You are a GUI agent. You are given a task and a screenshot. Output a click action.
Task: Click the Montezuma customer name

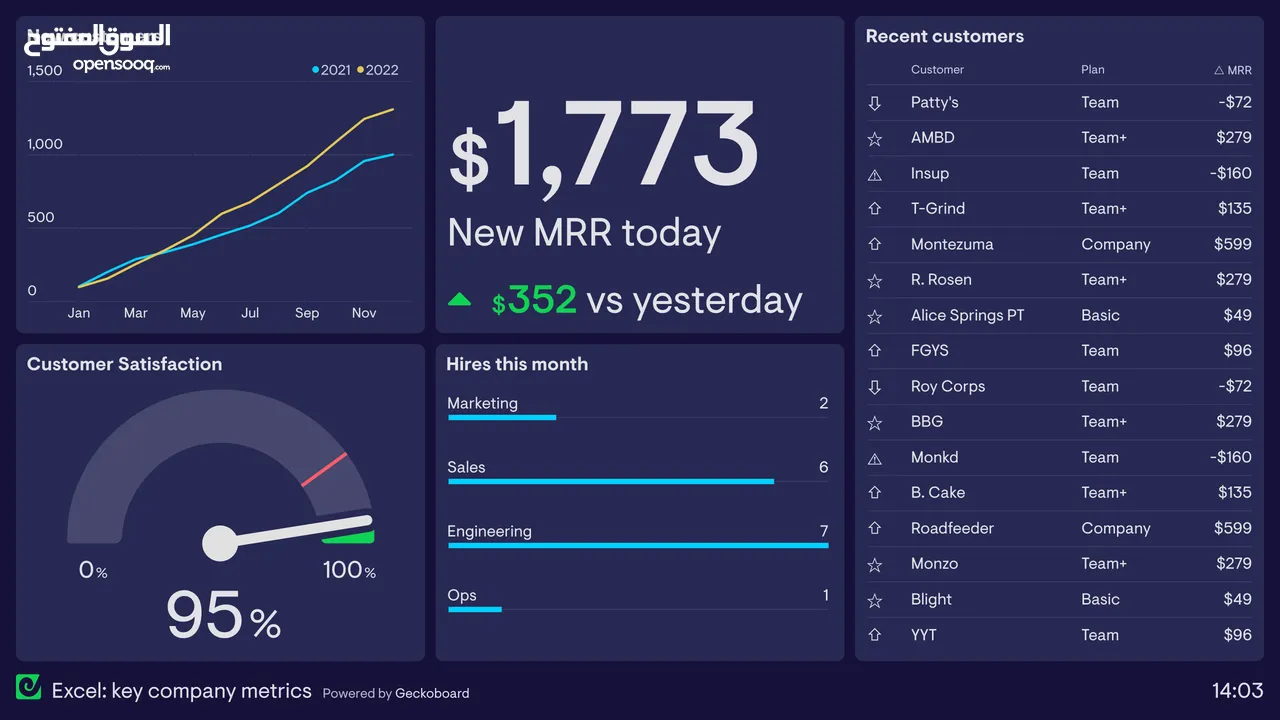[952, 244]
